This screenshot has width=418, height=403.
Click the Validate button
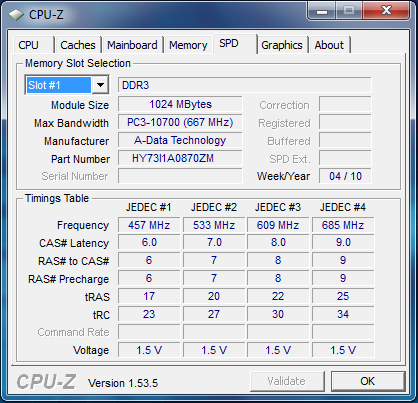[287, 381]
